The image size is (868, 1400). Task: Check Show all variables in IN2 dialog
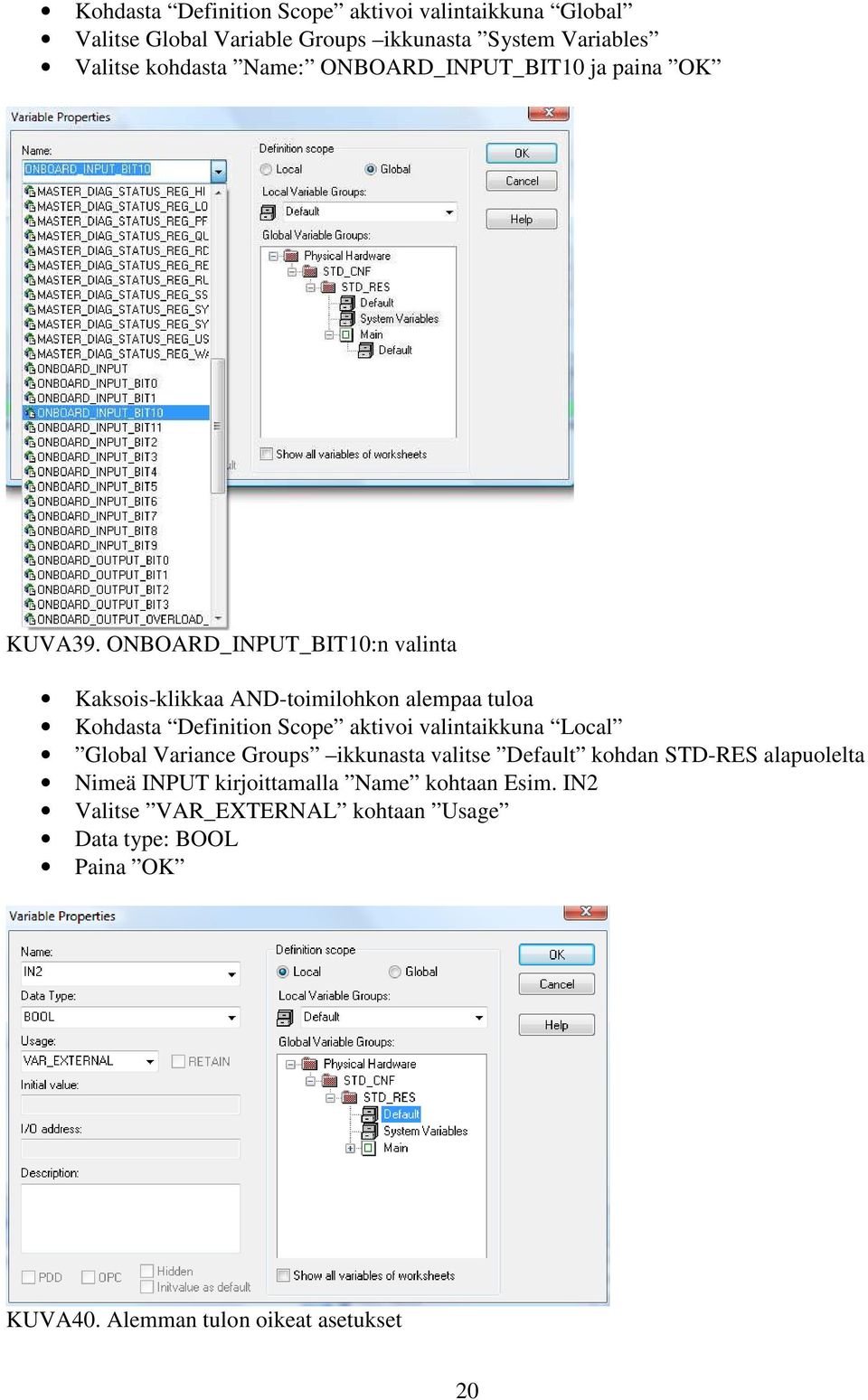pos(284,1275)
